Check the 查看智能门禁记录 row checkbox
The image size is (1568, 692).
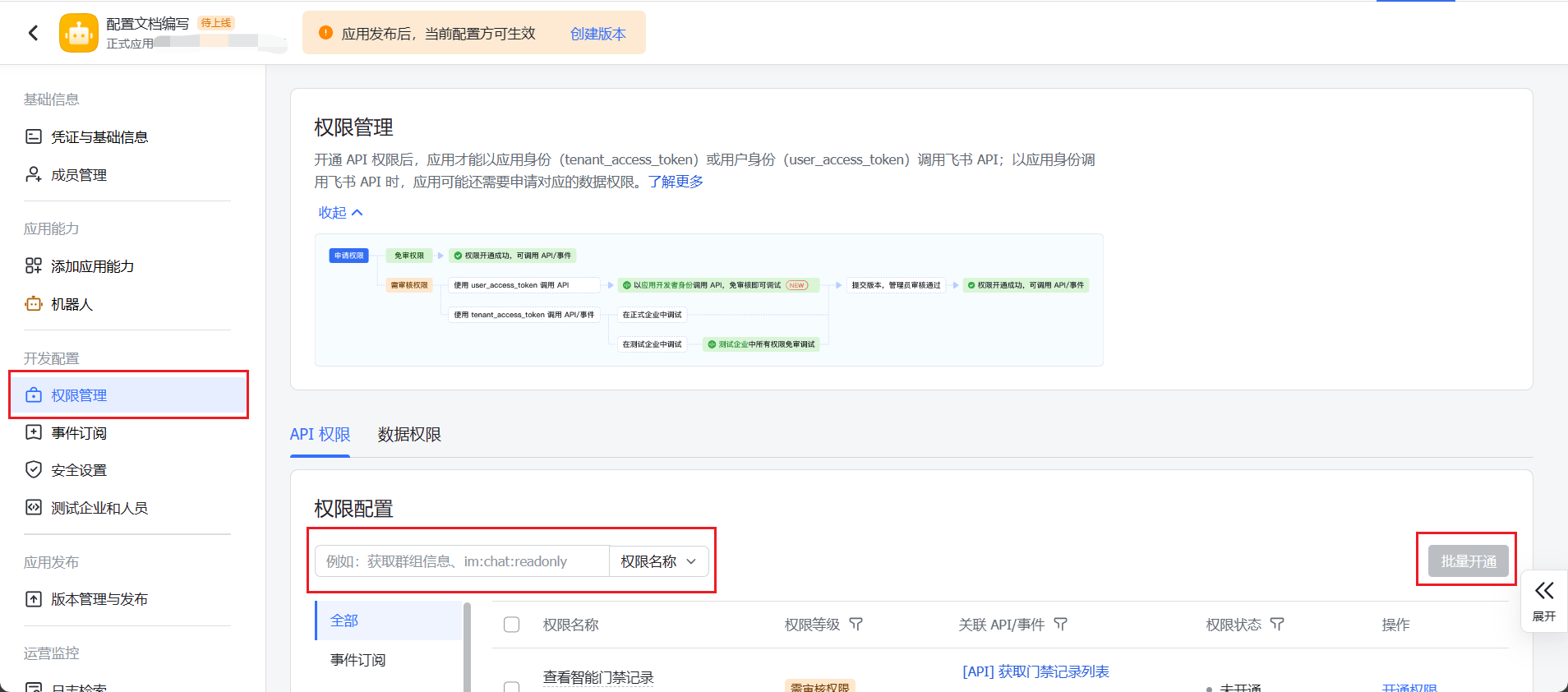pyautogui.click(x=511, y=687)
